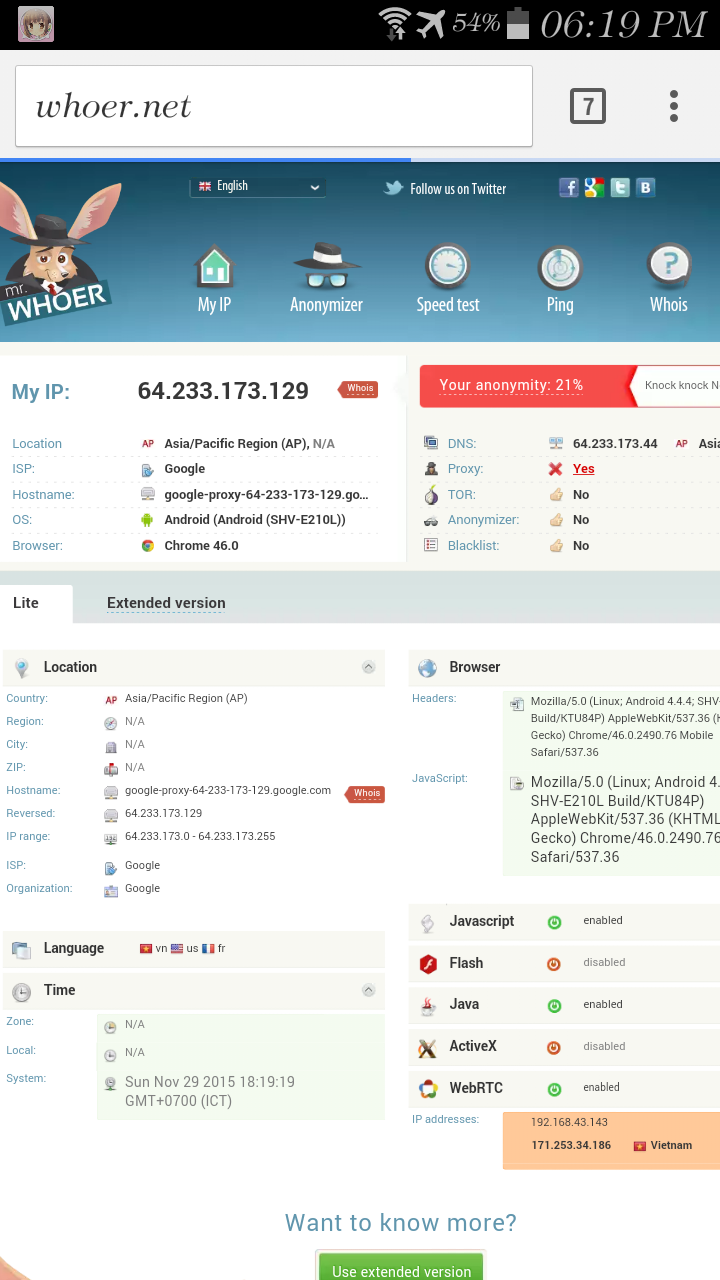Click the Want to know more? heading
Viewport: 720px width, 1280px height.
point(401,1222)
